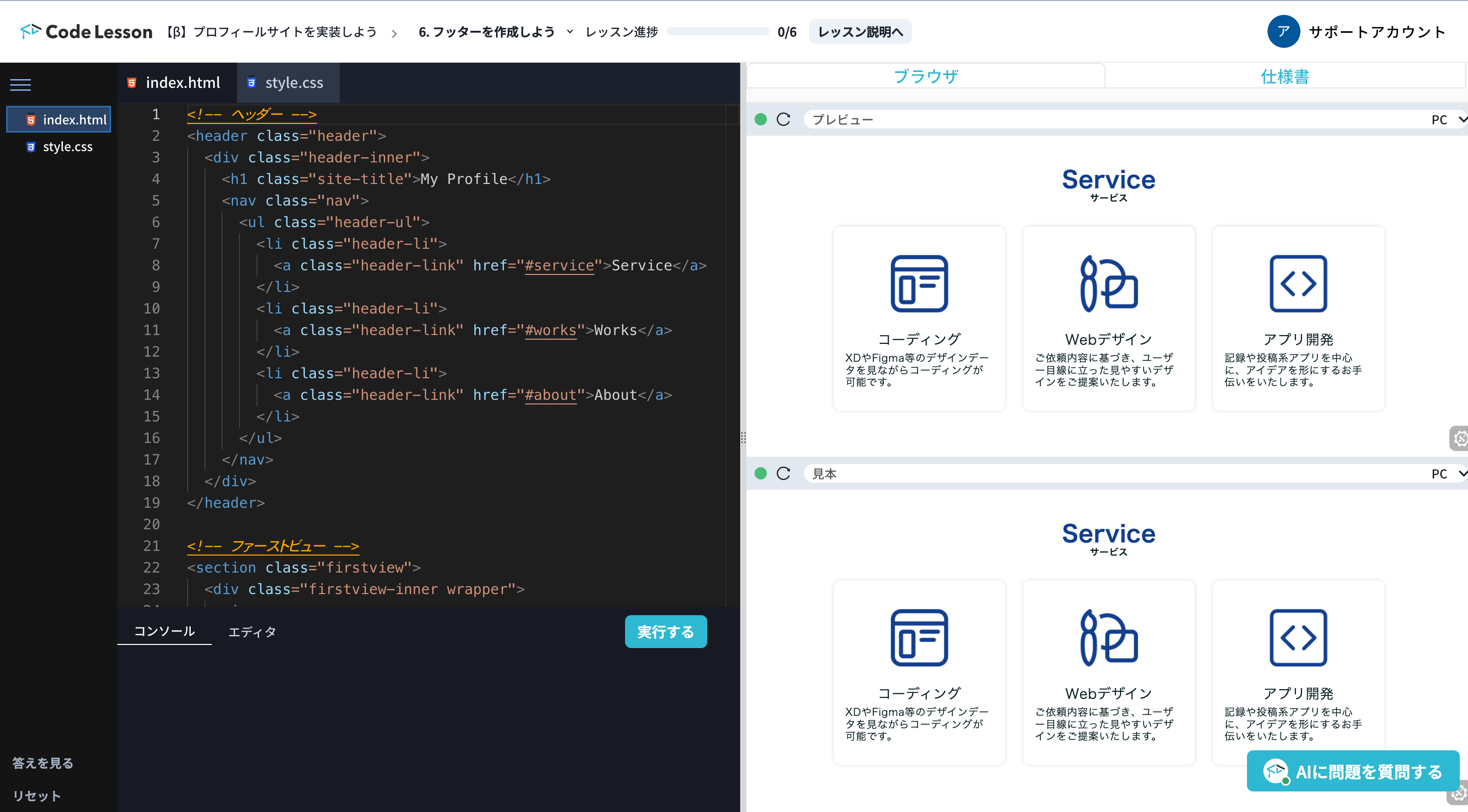Open the gear settings icon on right edge
The height and width of the screenshot is (812, 1468).
[1460, 439]
